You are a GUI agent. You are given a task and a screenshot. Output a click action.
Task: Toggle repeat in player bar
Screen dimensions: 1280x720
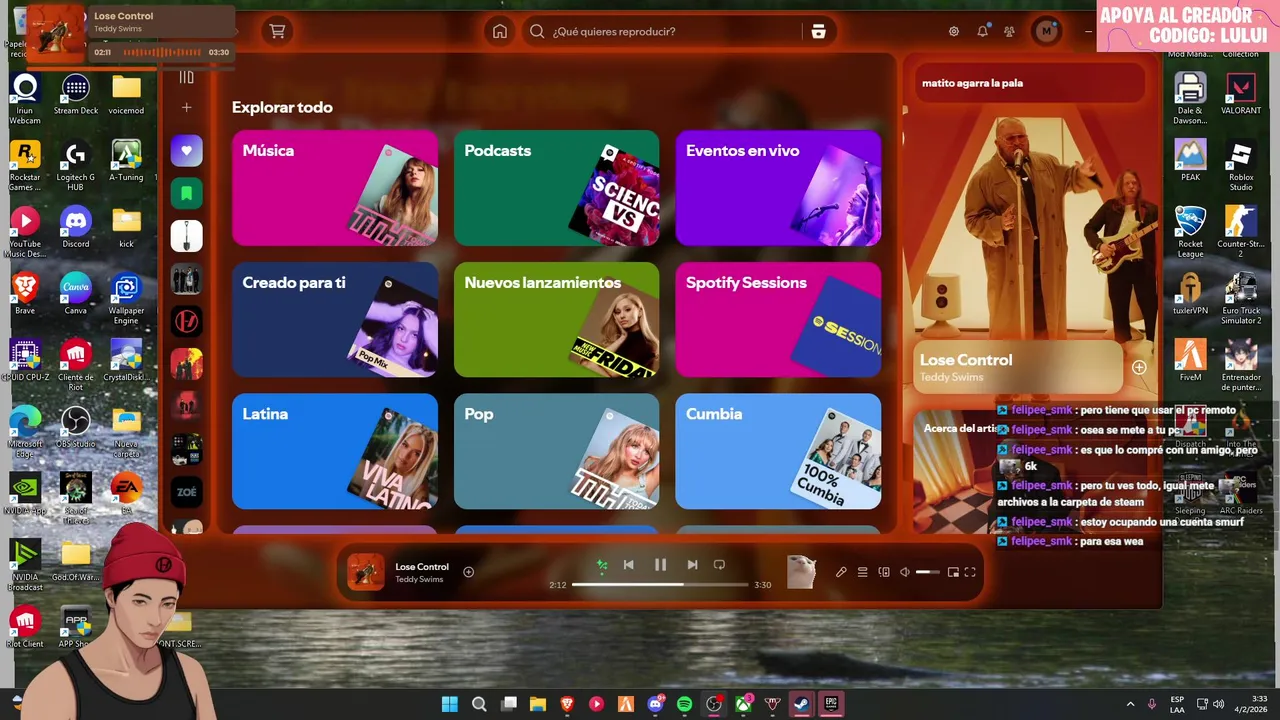coord(719,565)
